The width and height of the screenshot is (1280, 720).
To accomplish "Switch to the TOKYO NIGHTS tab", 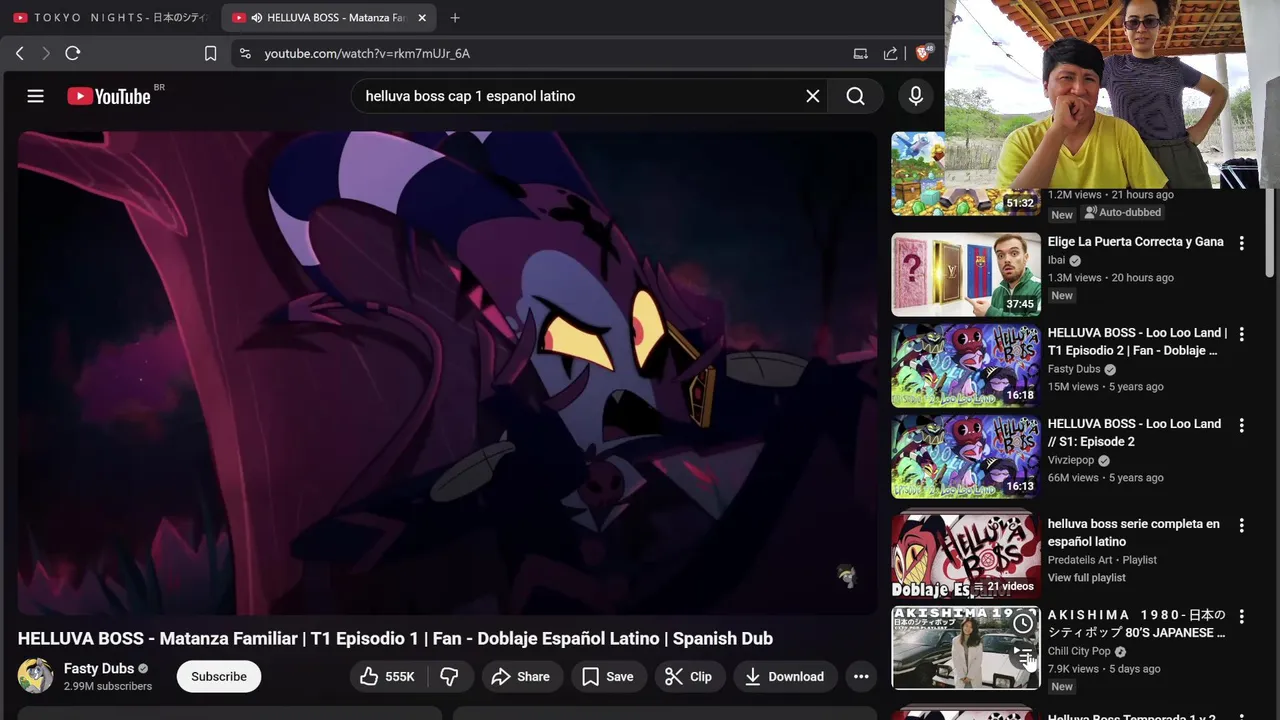I will pos(110,17).
